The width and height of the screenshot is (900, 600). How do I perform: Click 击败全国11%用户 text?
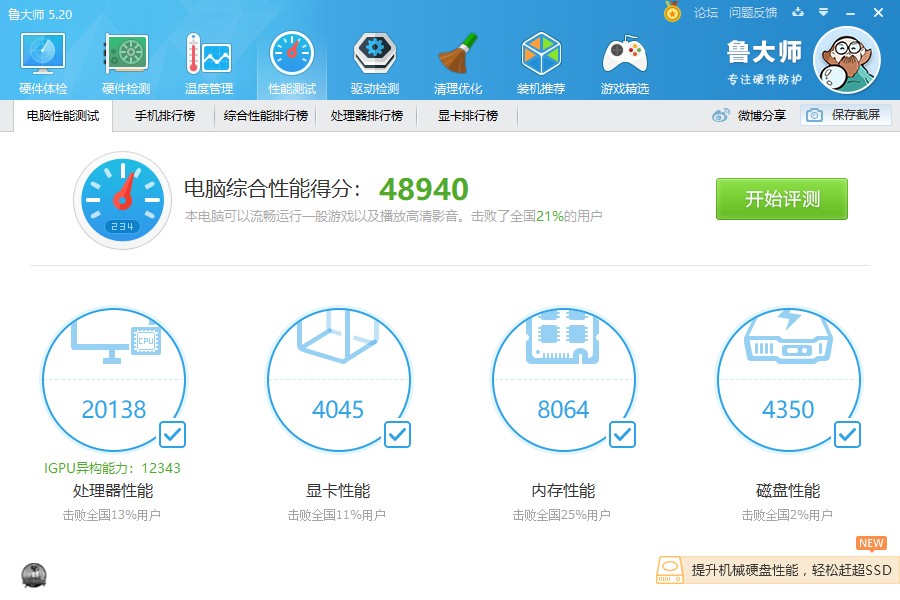[336, 515]
